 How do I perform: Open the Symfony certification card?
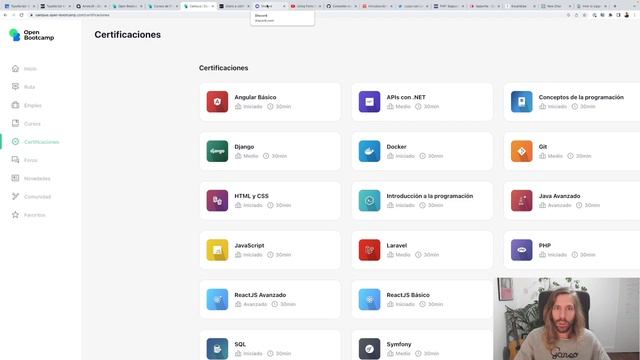click(422, 345)
